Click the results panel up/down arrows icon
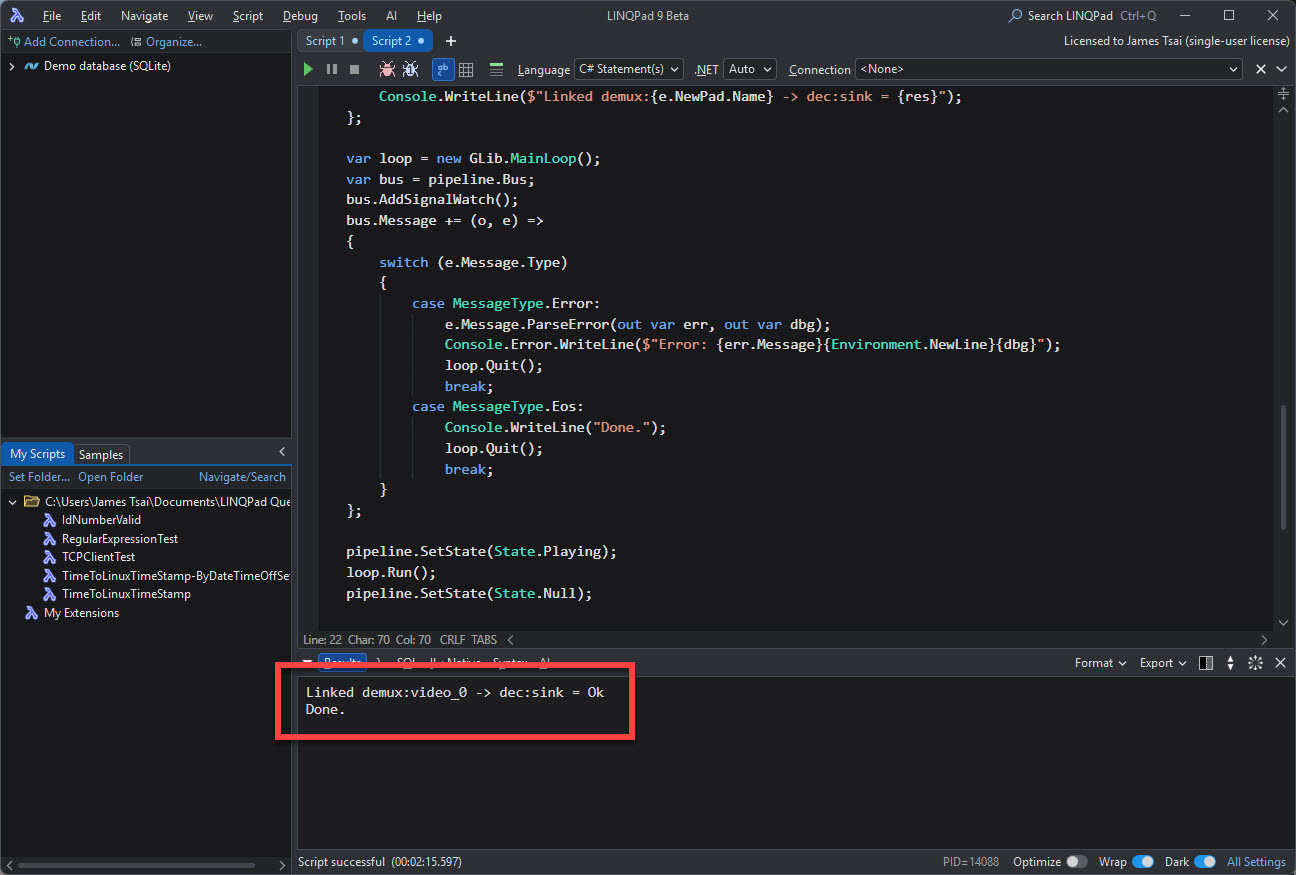The width and height of the screenshot is (1296, 875). pos(1231,663)
